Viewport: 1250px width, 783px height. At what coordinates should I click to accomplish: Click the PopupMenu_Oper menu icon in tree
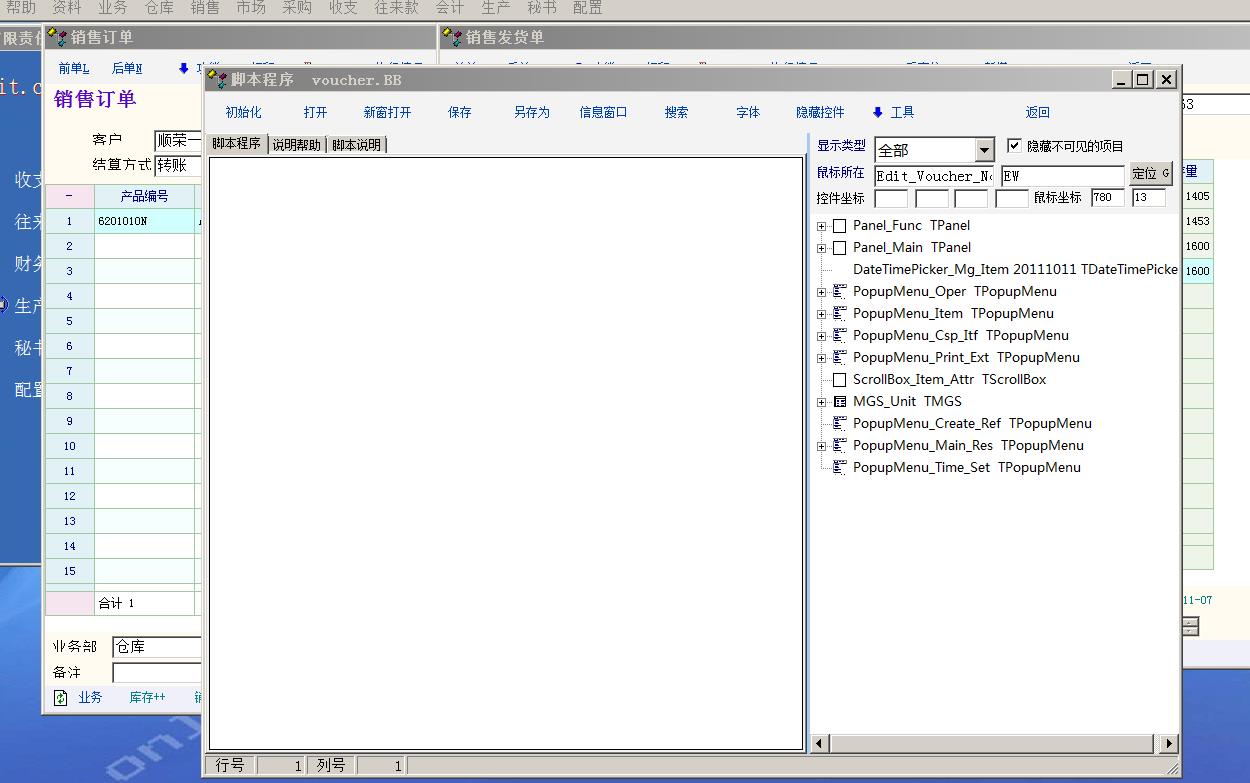click(x=840, y=292)
